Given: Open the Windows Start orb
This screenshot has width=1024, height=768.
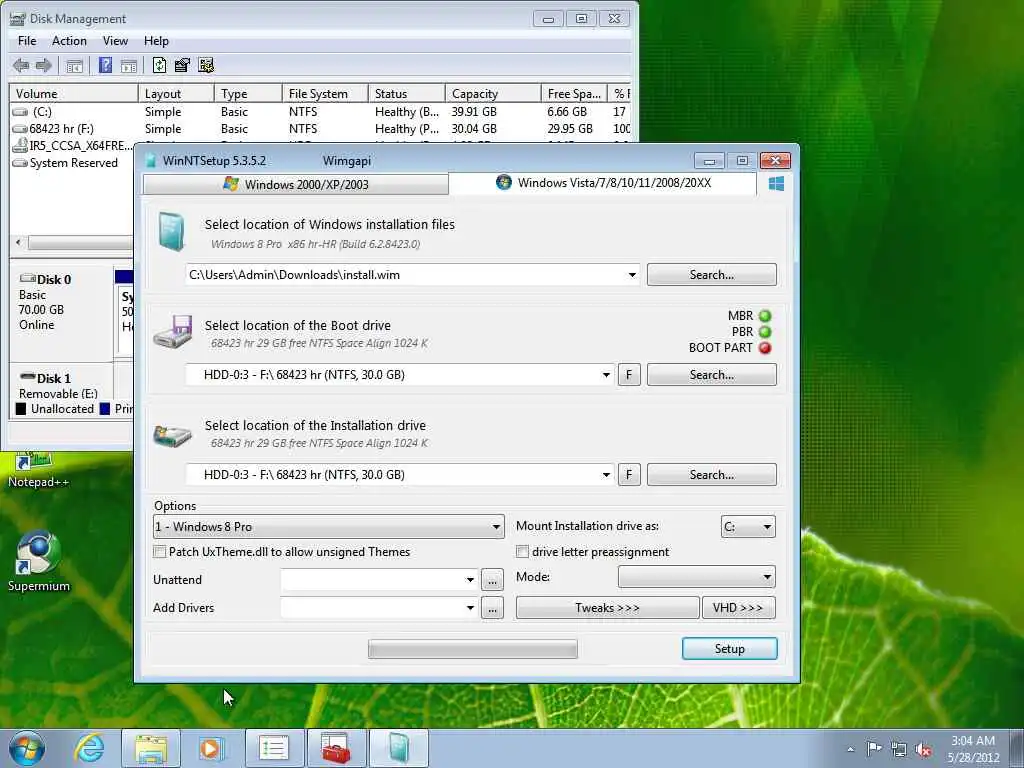Looking at the screenshot, I should pyautogui.click(x=27, y=748).
